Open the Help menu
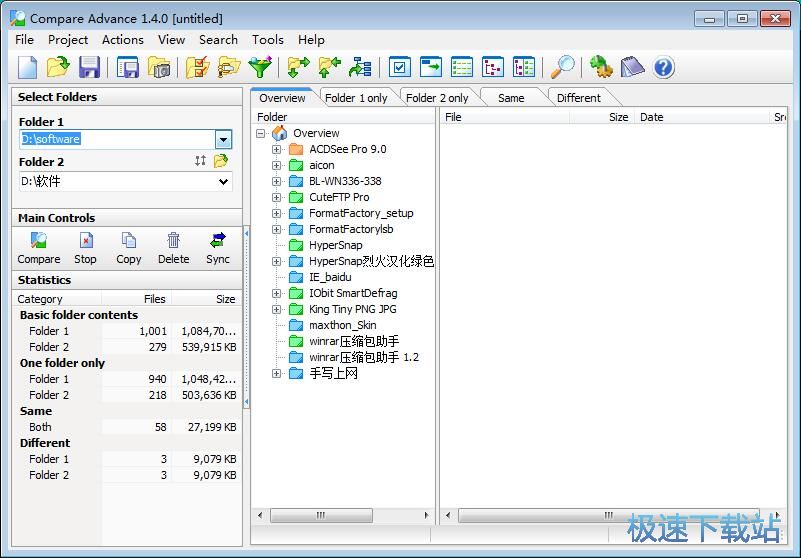The image size is (801, 558). pyautogui.click(x=311, y=40)
